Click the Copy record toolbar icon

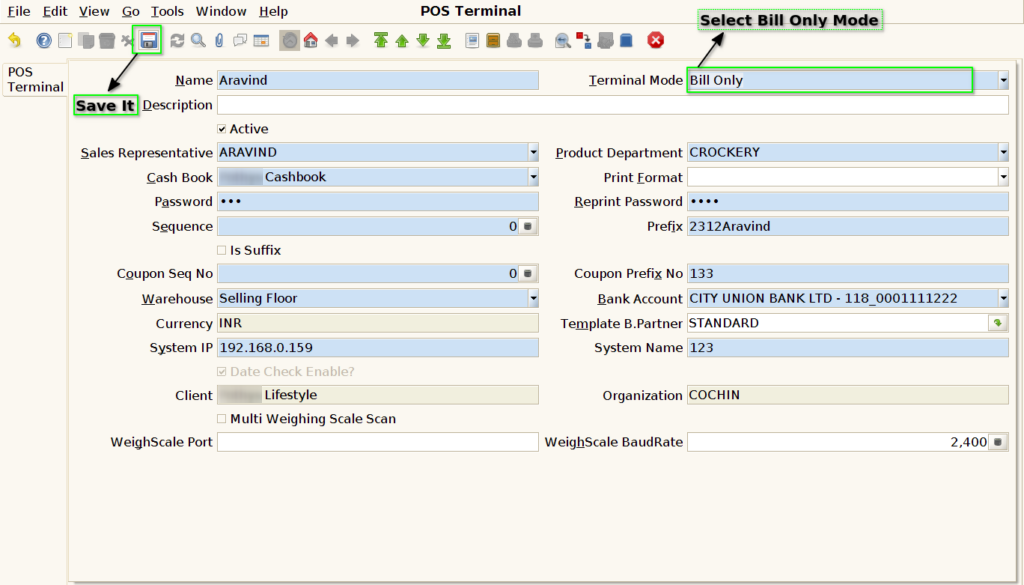coord(86,40)
